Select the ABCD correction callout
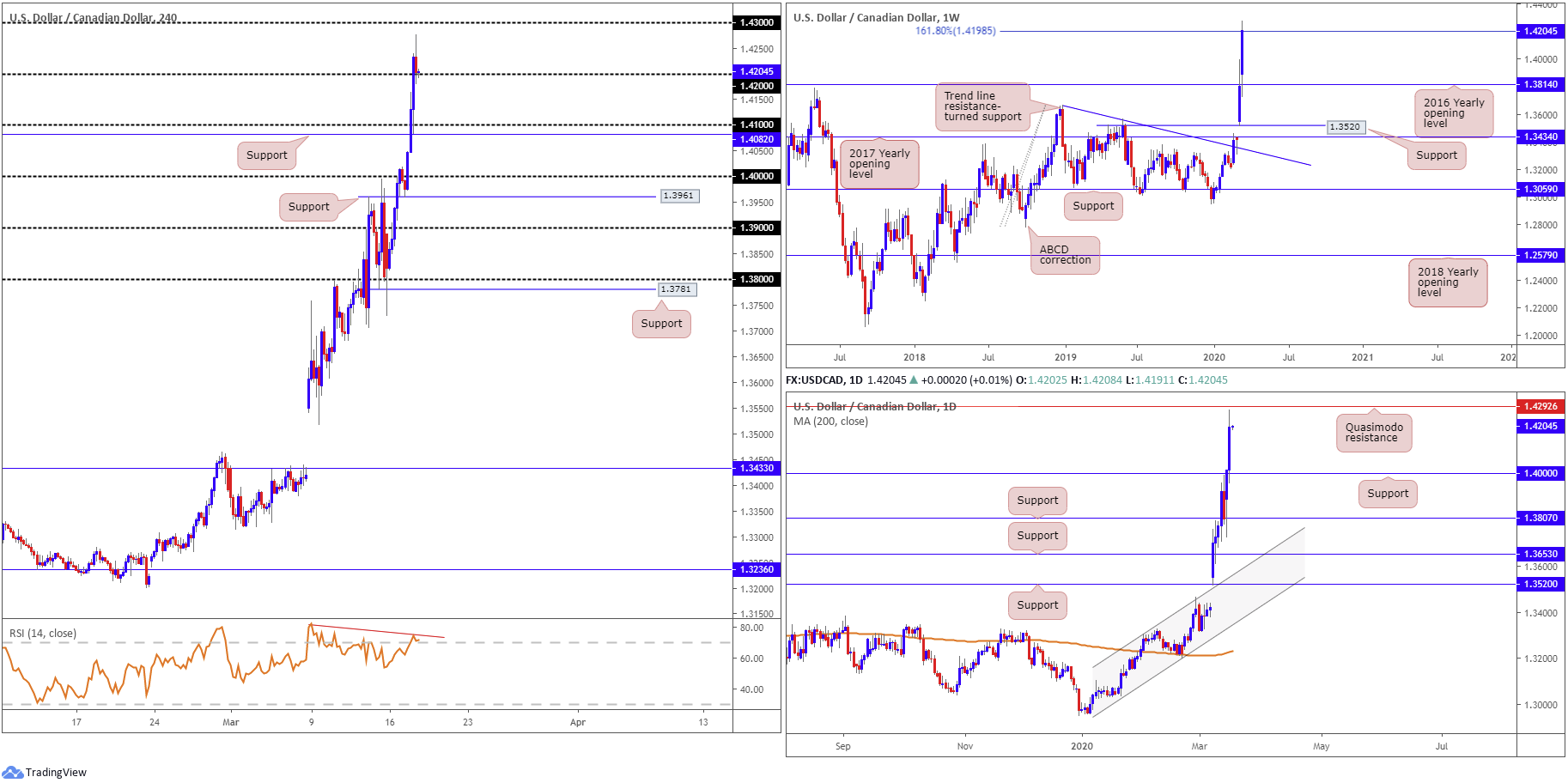The width and height of the screenshot is (1568, 783). click(x=1065, y=255)
